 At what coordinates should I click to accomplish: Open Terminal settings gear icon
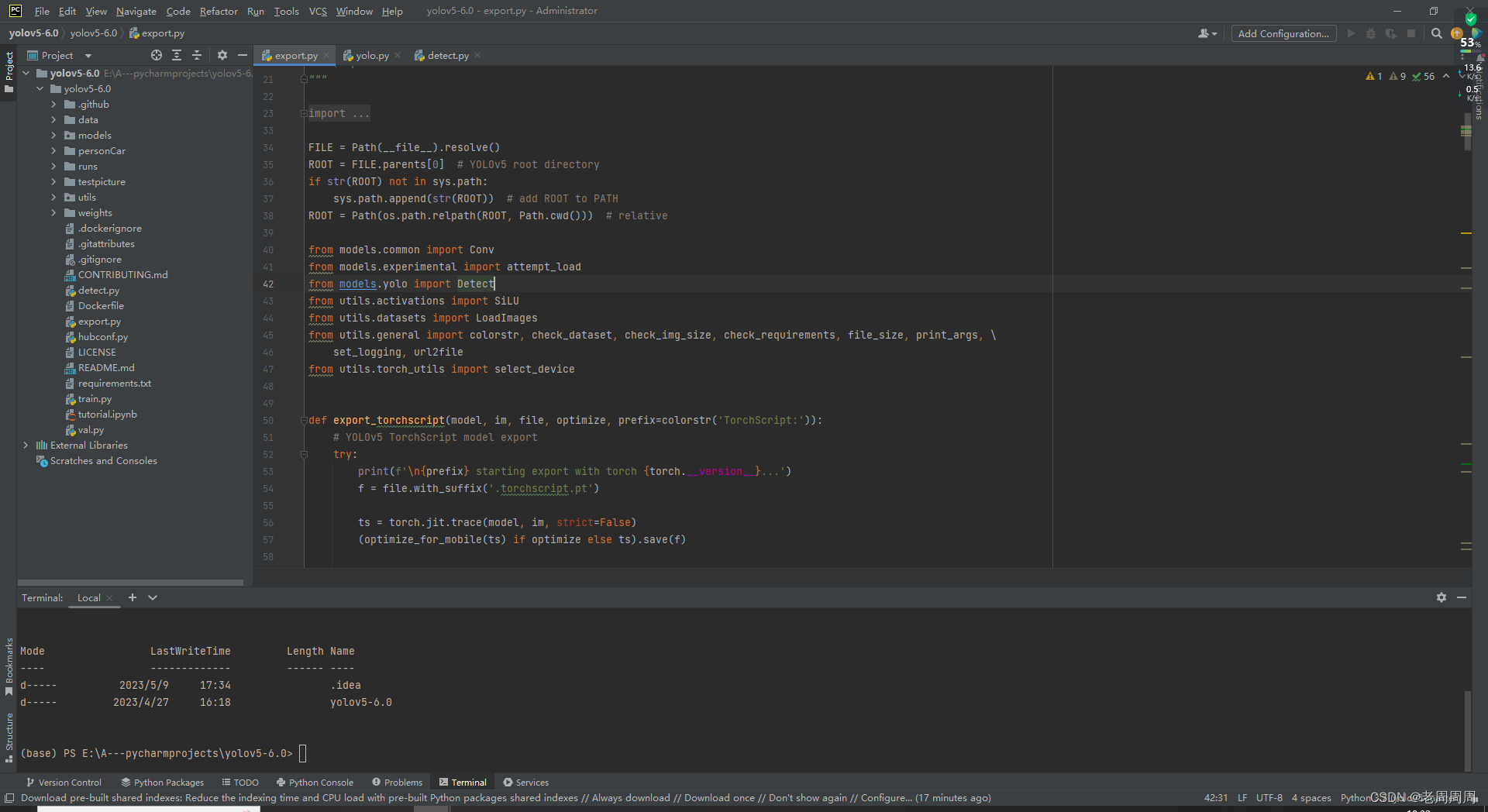(x=1441, y=597)
